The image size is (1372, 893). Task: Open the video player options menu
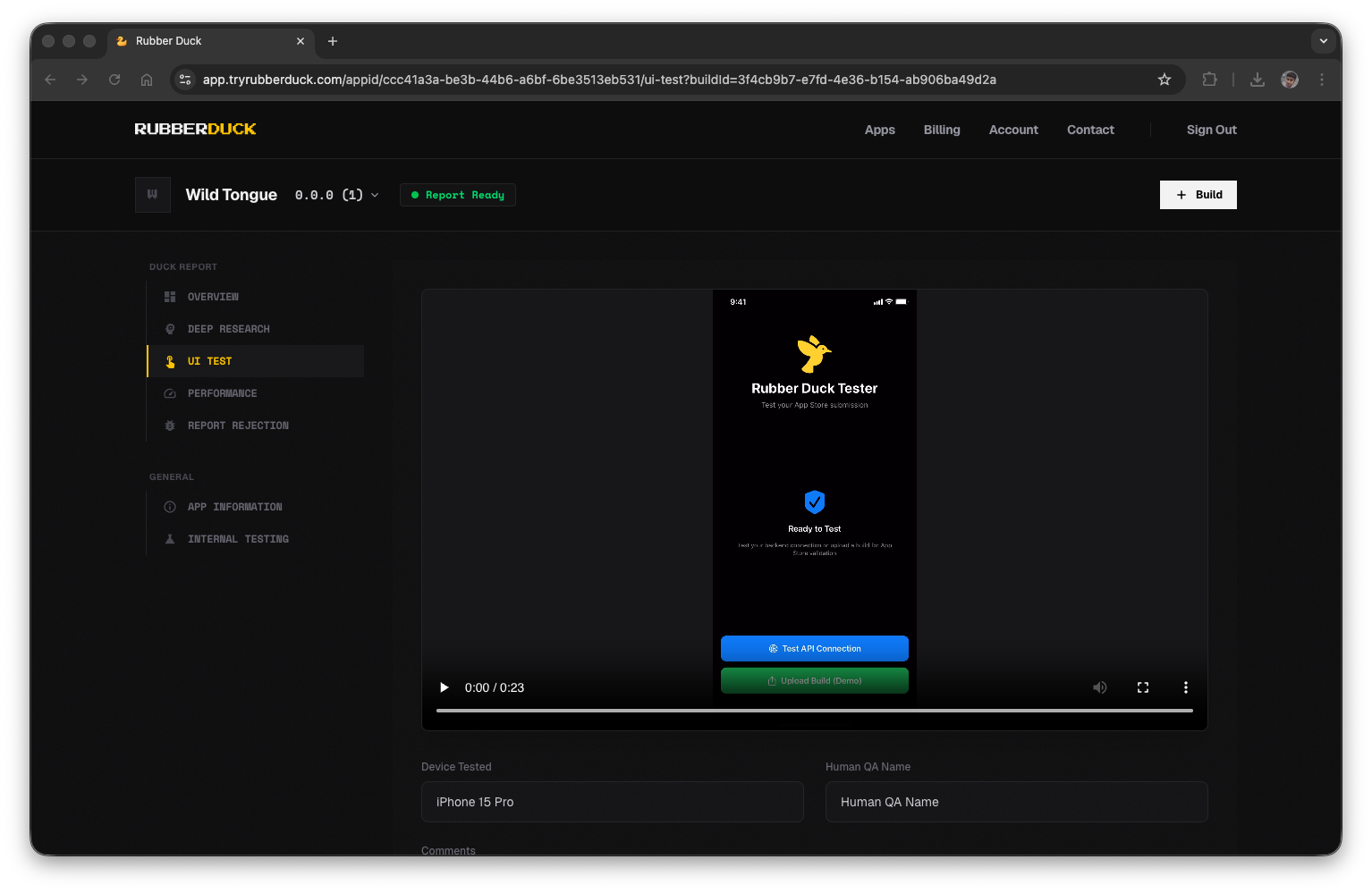pyautogui.click(x=1186, y=687)
